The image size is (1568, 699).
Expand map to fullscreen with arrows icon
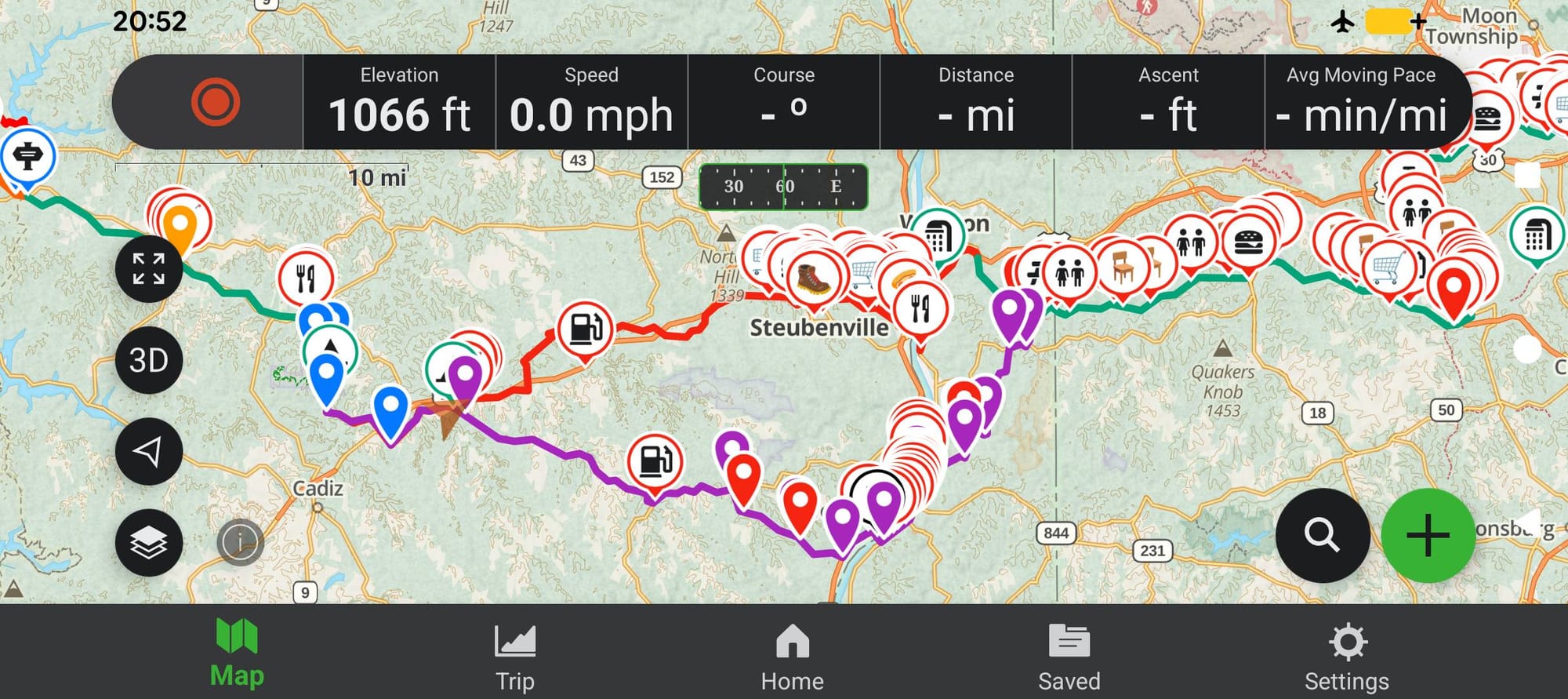click(x=149, y=269)
